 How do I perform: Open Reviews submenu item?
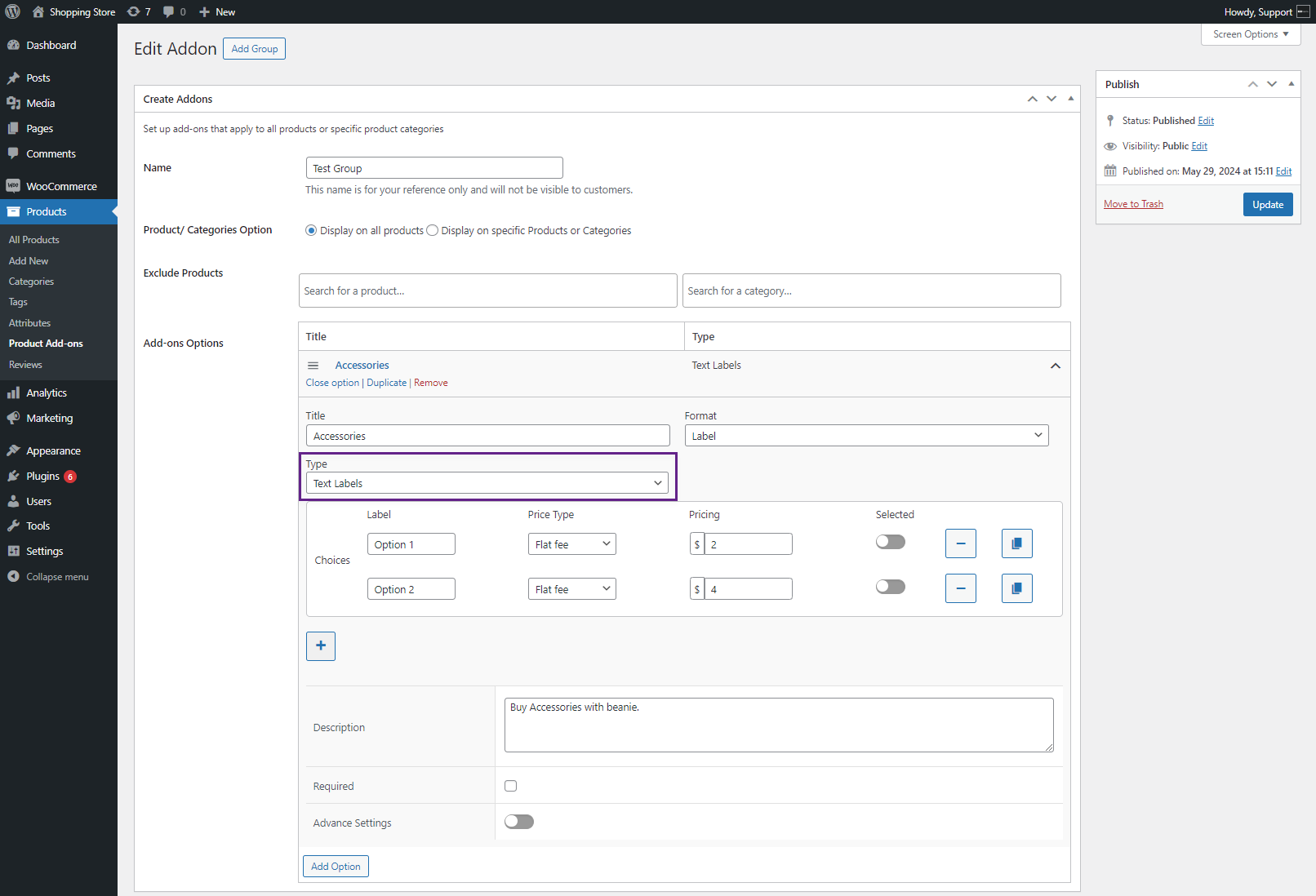25,365
